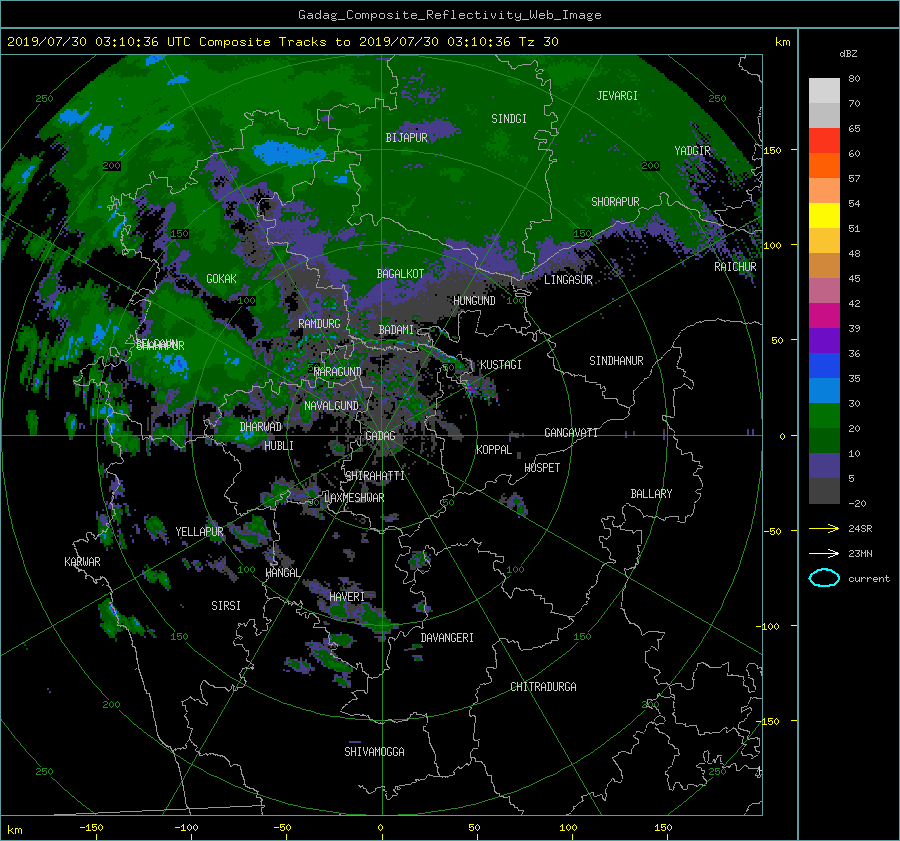This screenshot has width=900, height=841.
Task: Click the LAXMESHWAR city label
Action: click(354, 498)
